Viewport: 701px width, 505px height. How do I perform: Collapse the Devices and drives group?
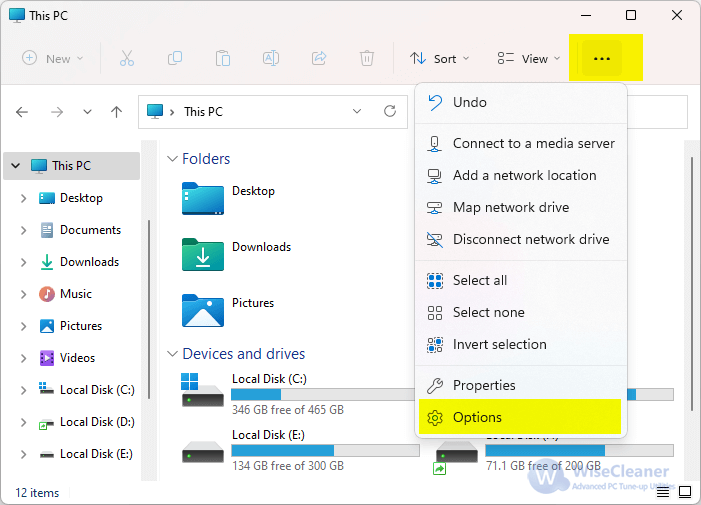tap(172, 354)
